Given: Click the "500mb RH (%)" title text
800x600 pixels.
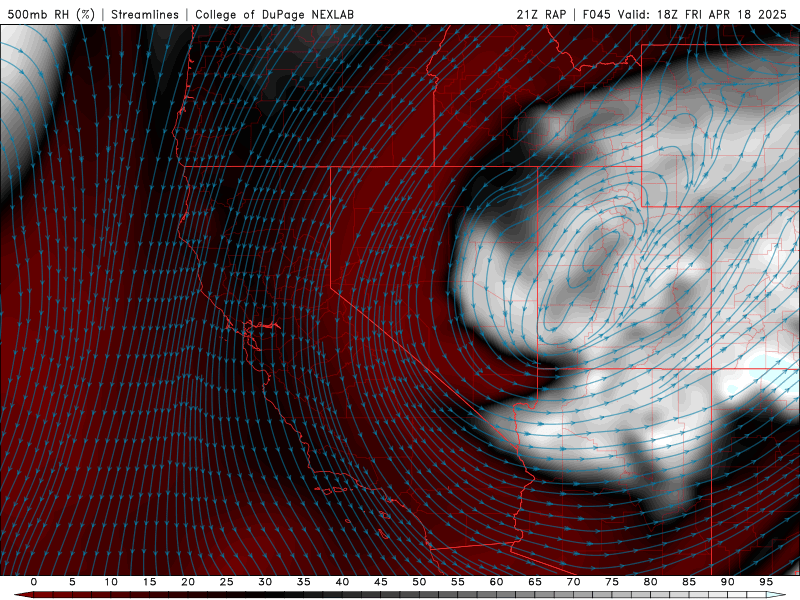Looking at the screenshot, I should 51,14.
